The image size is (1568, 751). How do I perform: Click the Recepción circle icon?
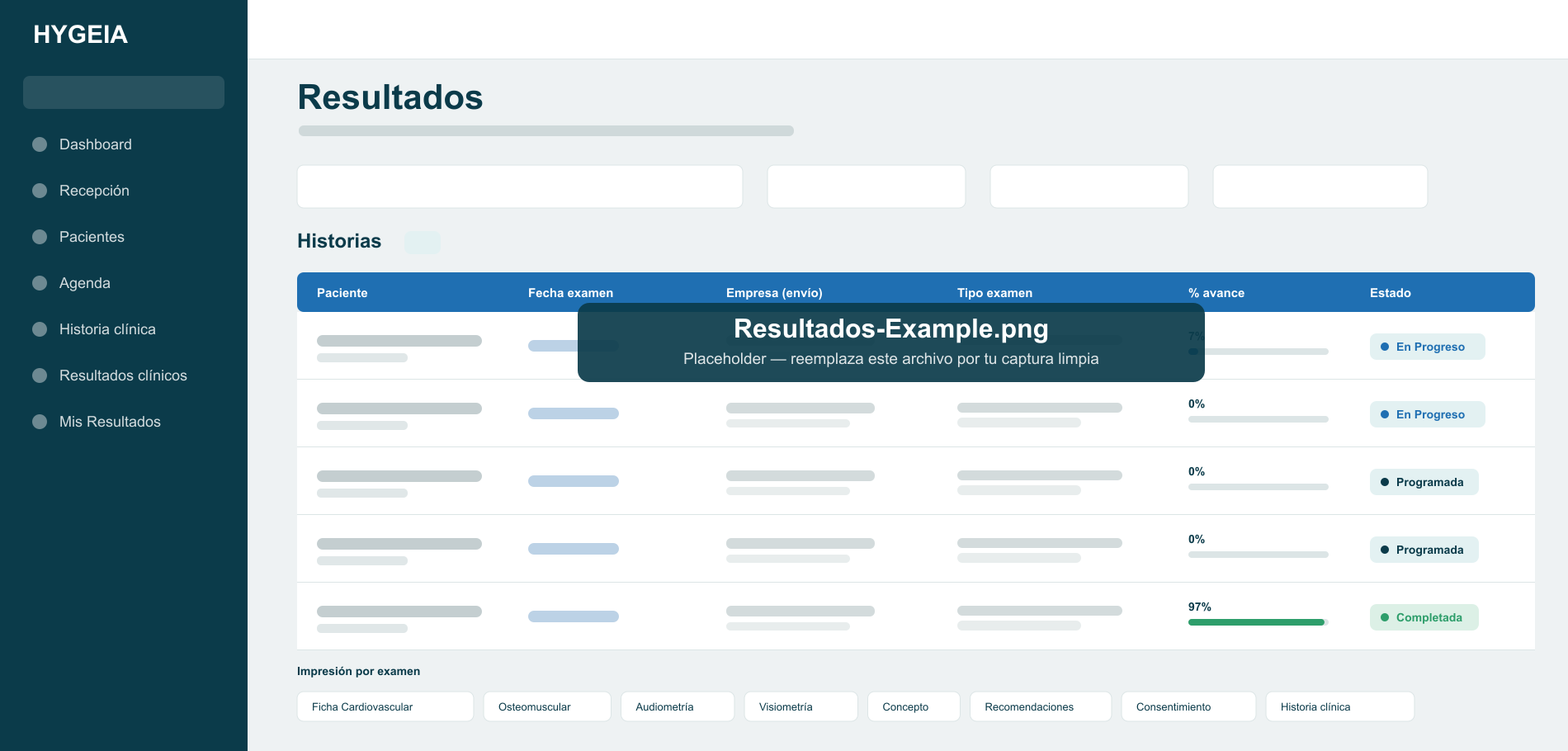(40, 191)
